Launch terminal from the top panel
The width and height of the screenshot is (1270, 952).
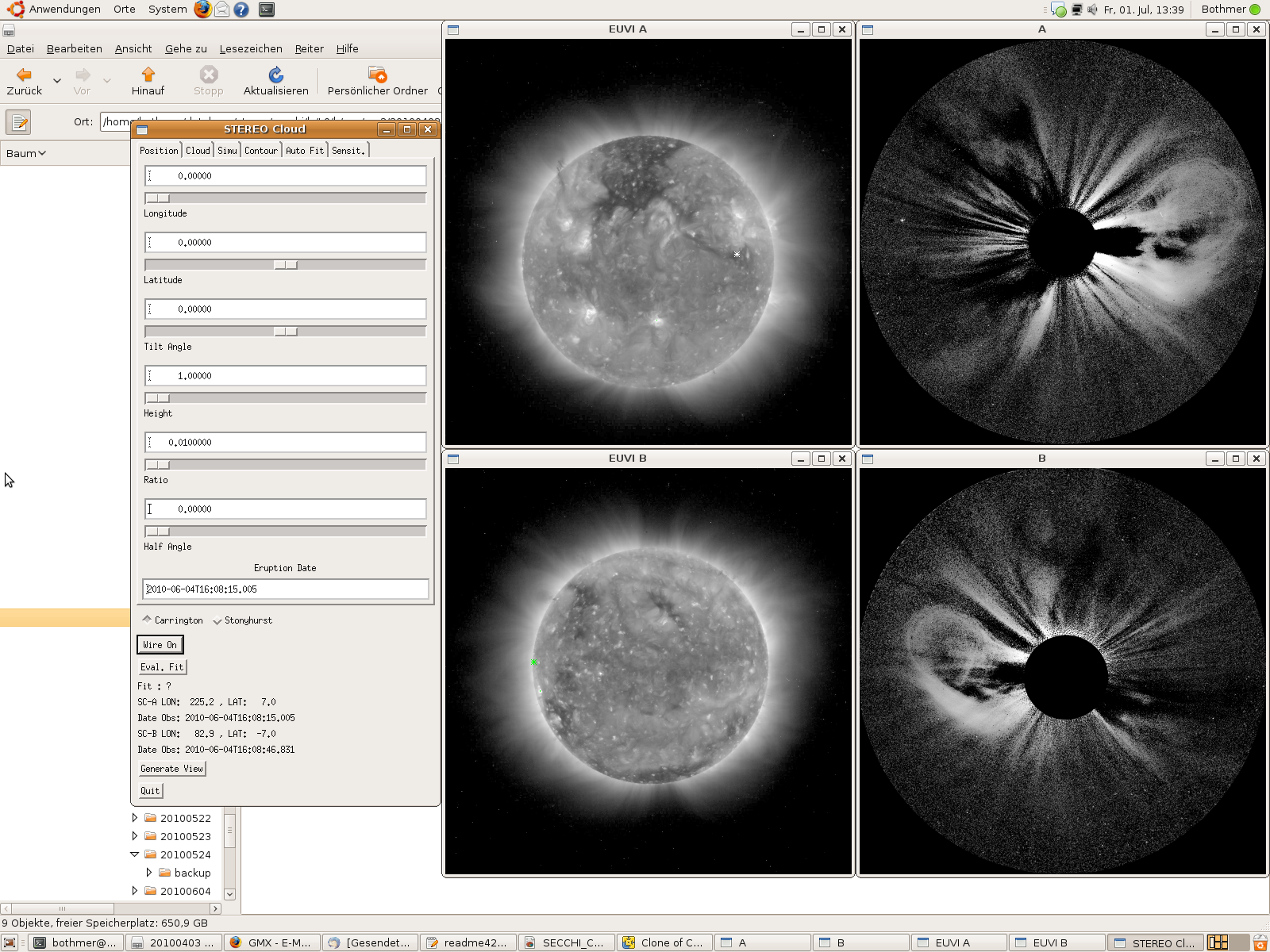tap(267, 10)
